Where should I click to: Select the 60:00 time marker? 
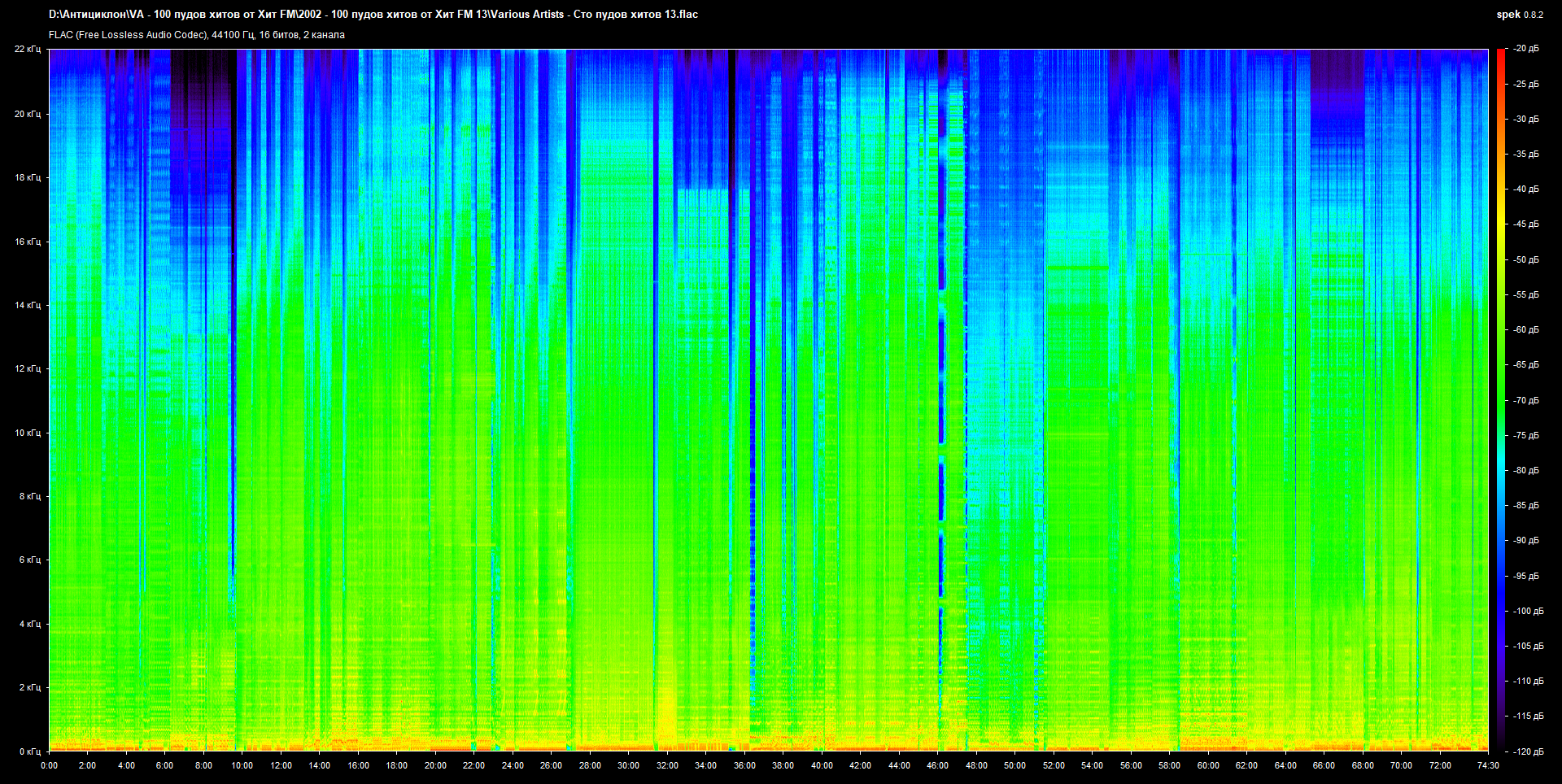click(x=1208, y=765)
